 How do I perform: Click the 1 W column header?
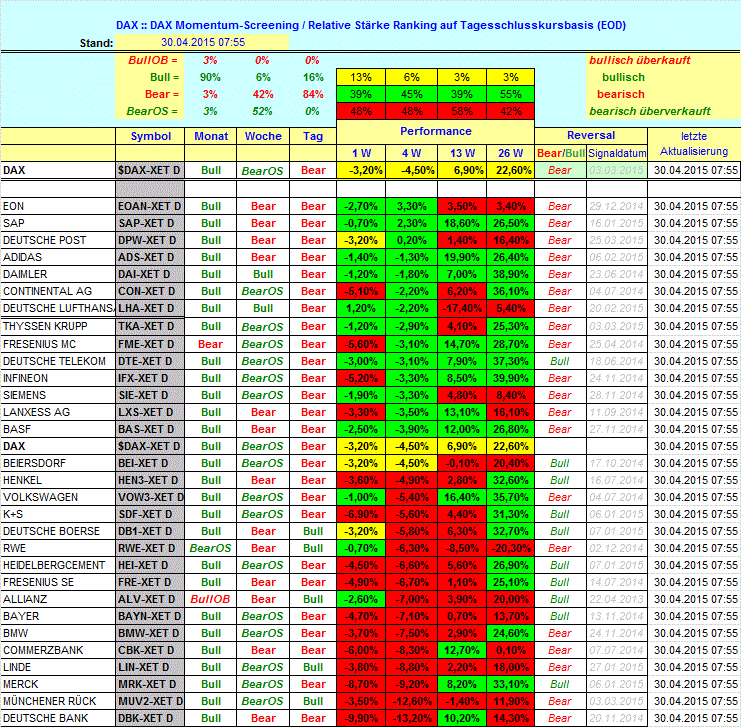pos(361,153)
